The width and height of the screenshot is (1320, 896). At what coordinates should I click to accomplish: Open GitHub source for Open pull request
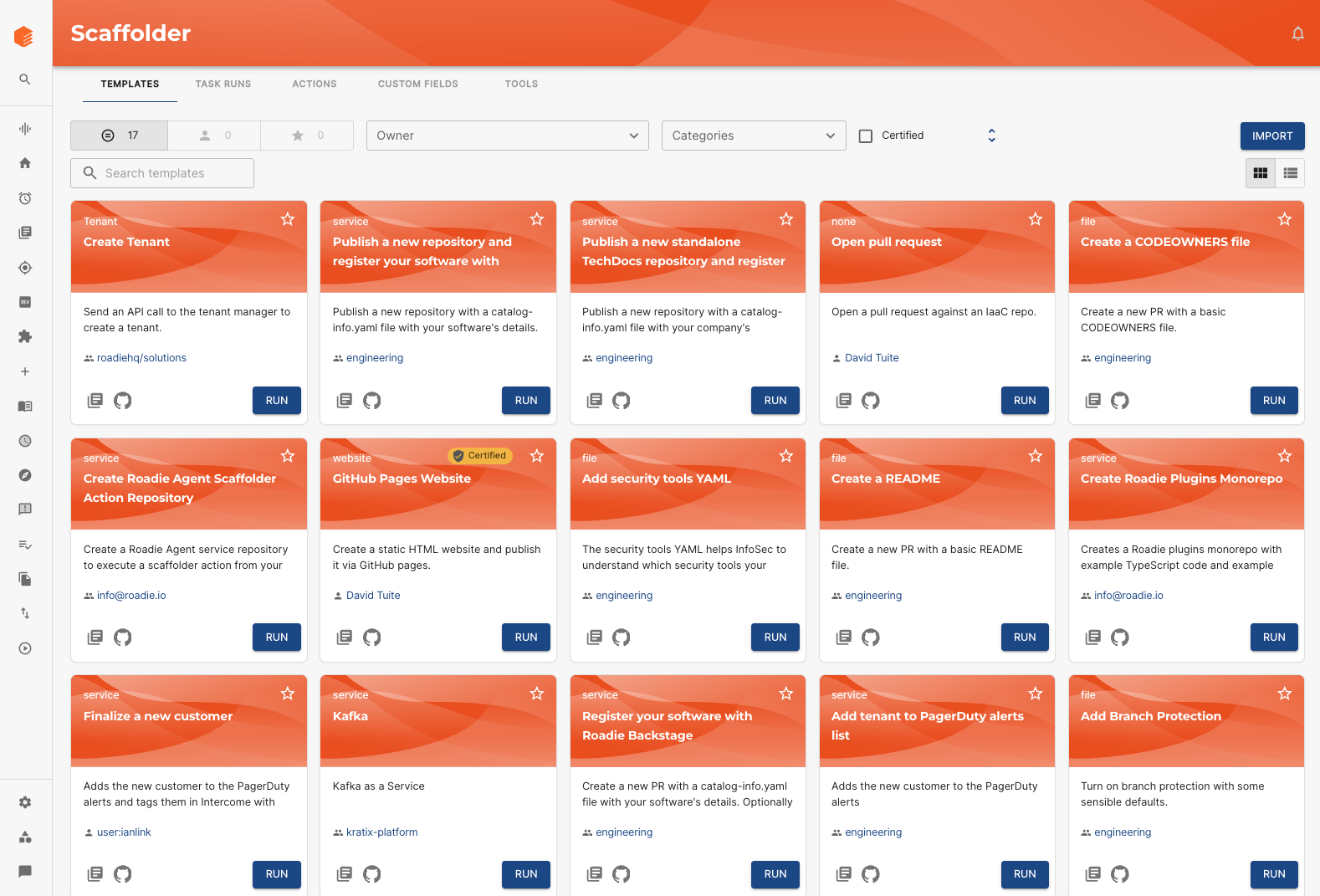click(x=871, y=401)
